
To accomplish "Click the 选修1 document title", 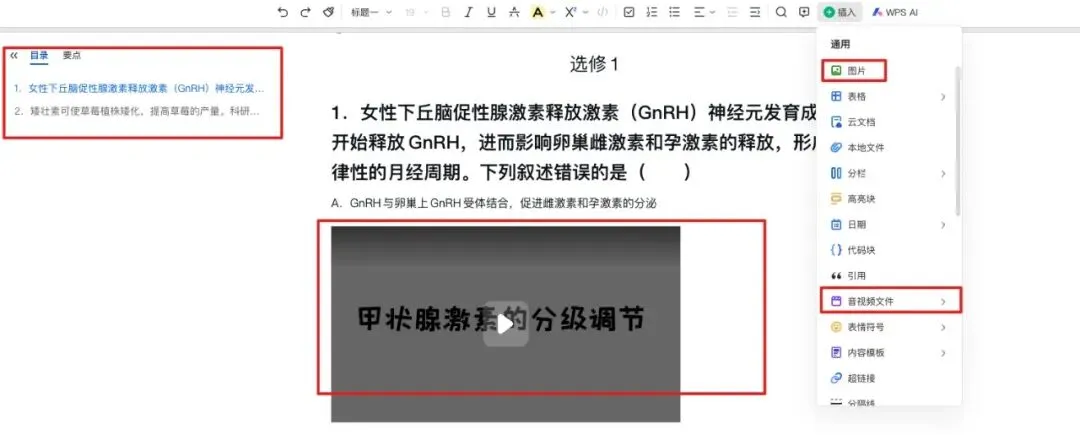I will point(594,65).
